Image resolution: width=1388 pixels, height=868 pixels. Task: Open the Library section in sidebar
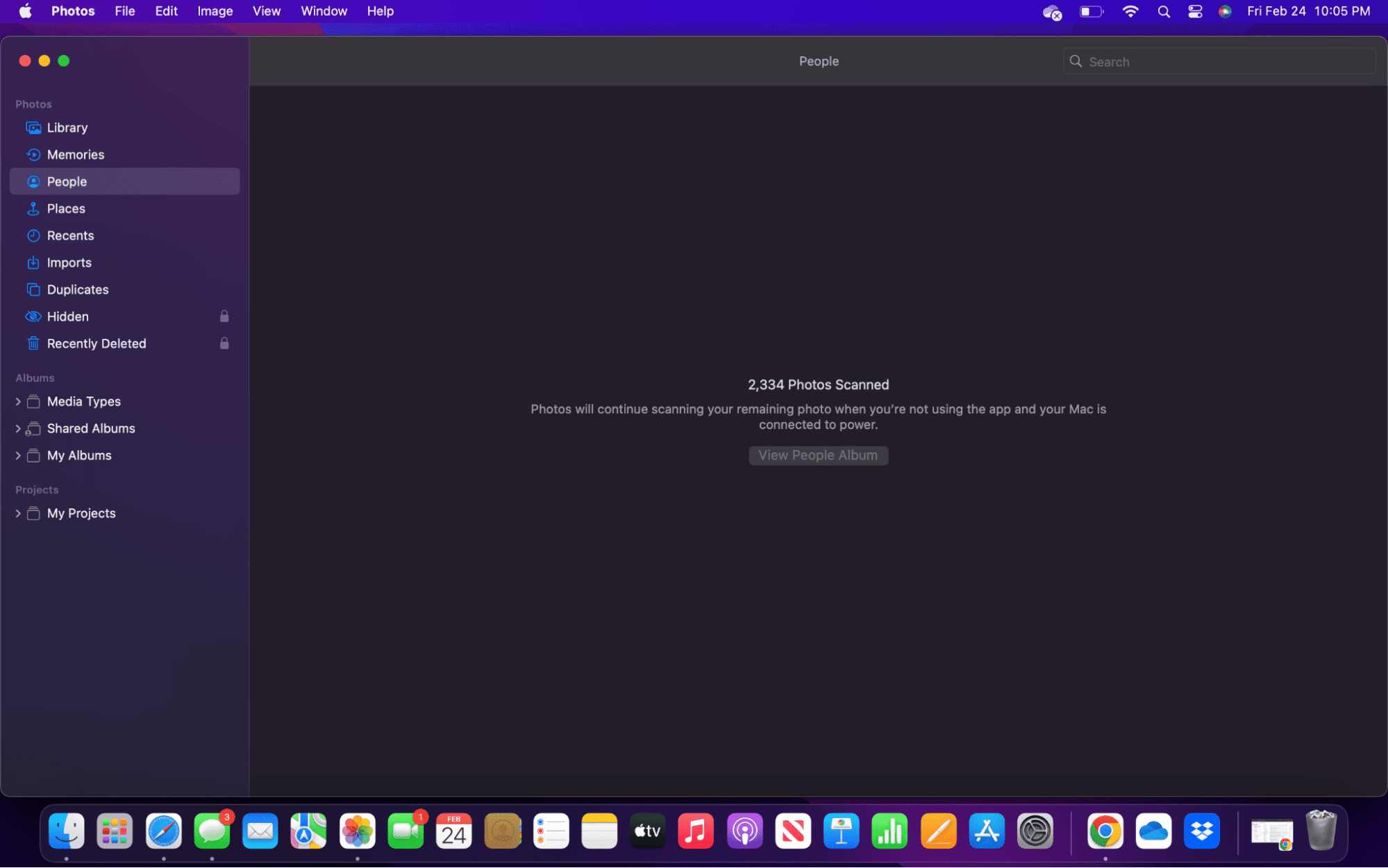coord(125,128)
